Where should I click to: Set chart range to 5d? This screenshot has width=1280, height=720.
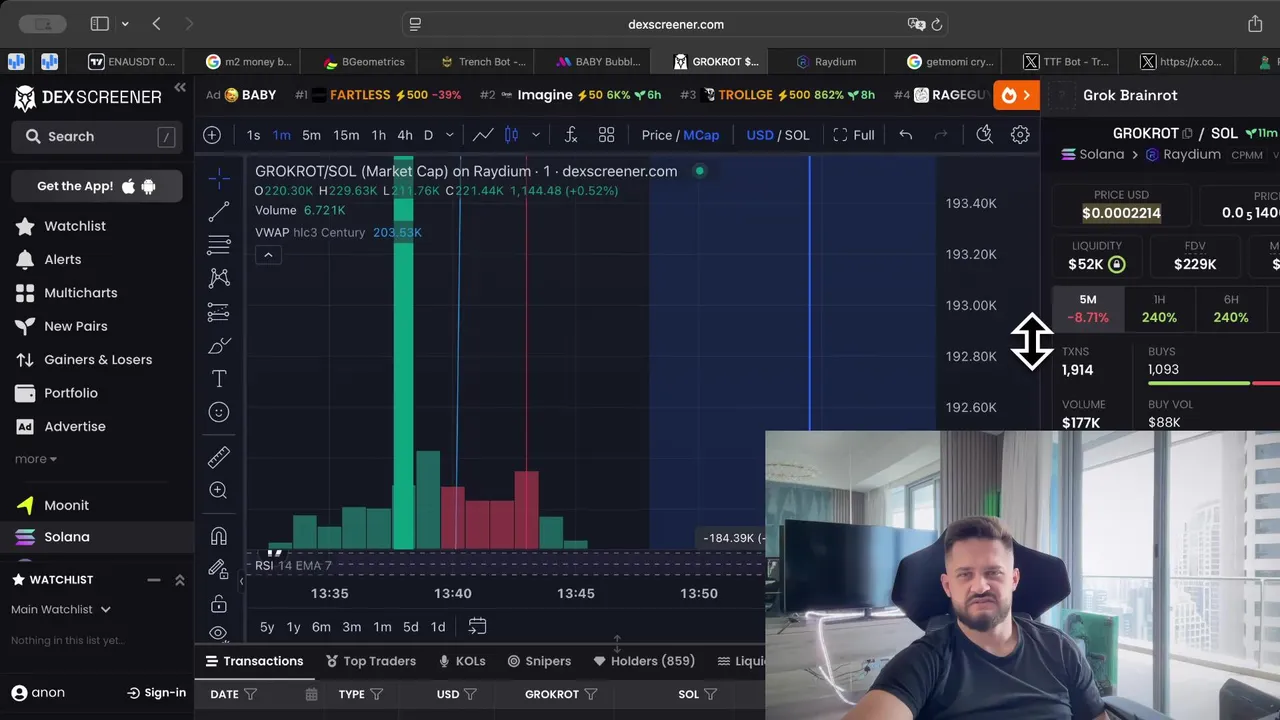click(x=411, y=627)
